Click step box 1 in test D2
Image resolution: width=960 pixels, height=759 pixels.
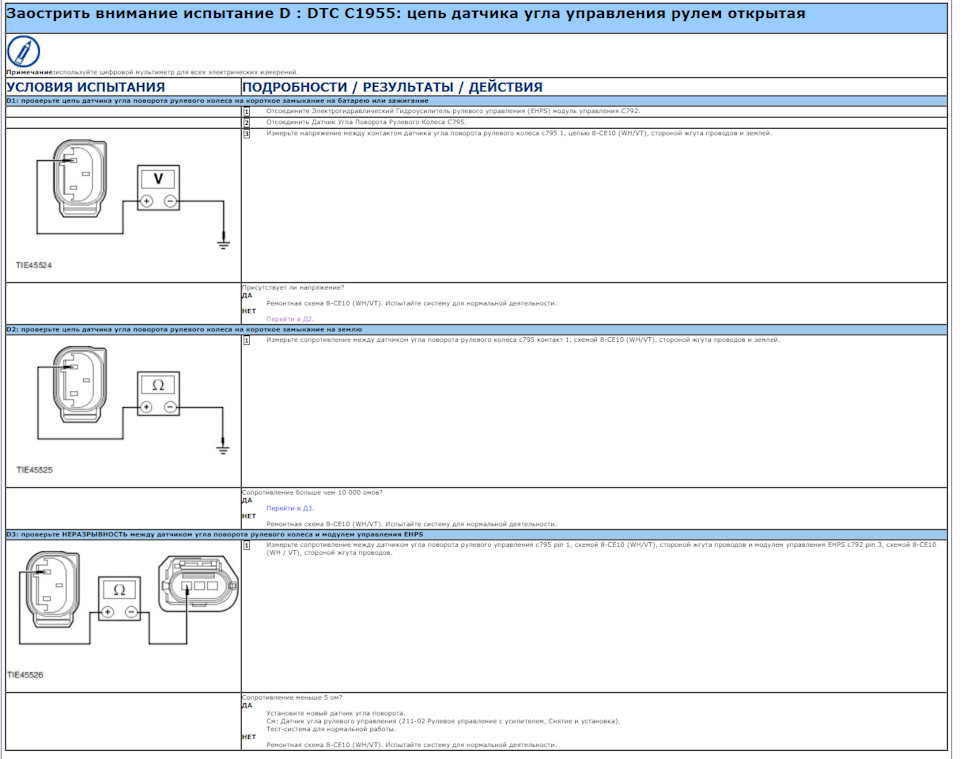tap(247, 340)
